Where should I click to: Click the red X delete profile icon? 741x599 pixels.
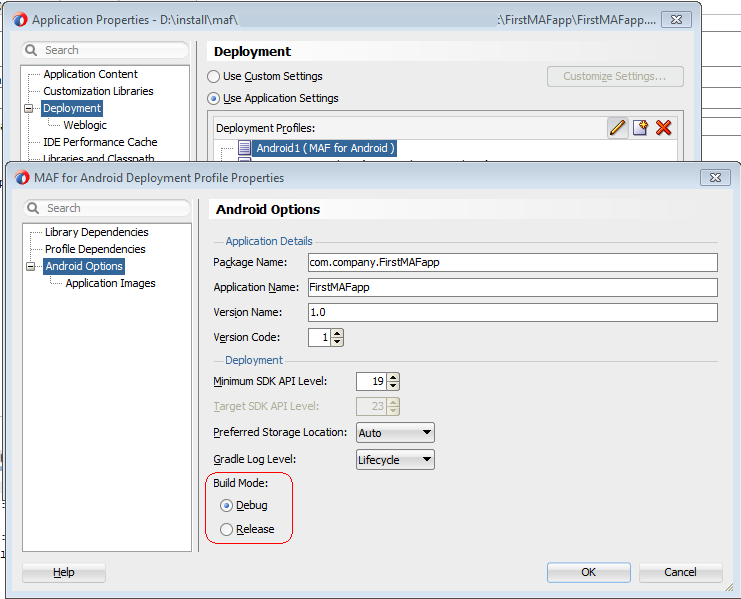coord(663,128)
